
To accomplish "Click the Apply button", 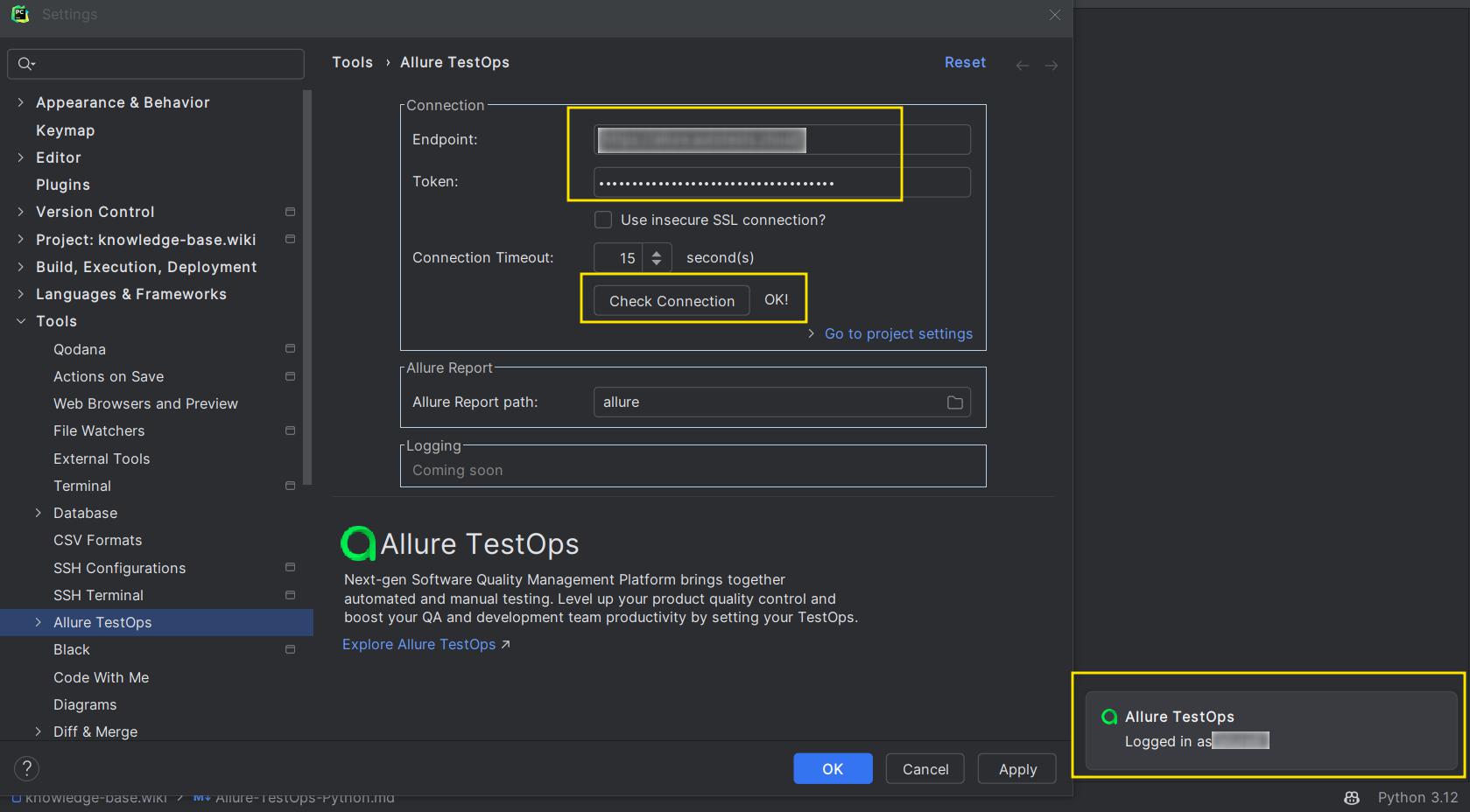I will click(x=1017, y=768).
